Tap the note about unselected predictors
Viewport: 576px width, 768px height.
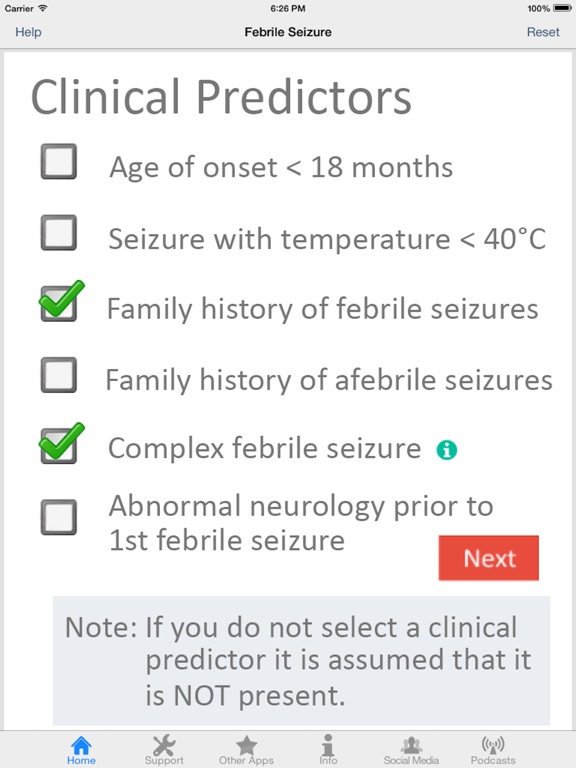pyautogui.click(x=301, y=661)
